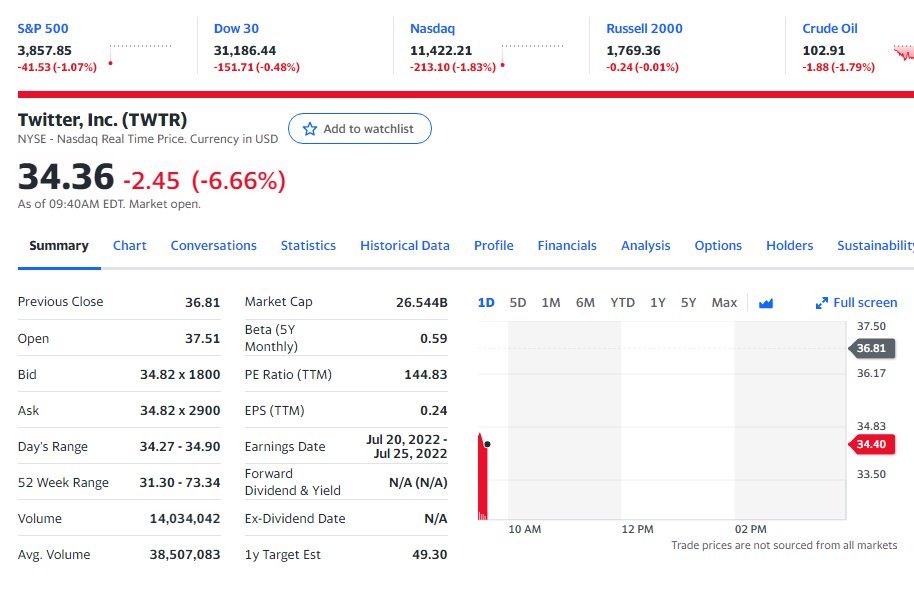Open the Dow 30 index link

236,29
